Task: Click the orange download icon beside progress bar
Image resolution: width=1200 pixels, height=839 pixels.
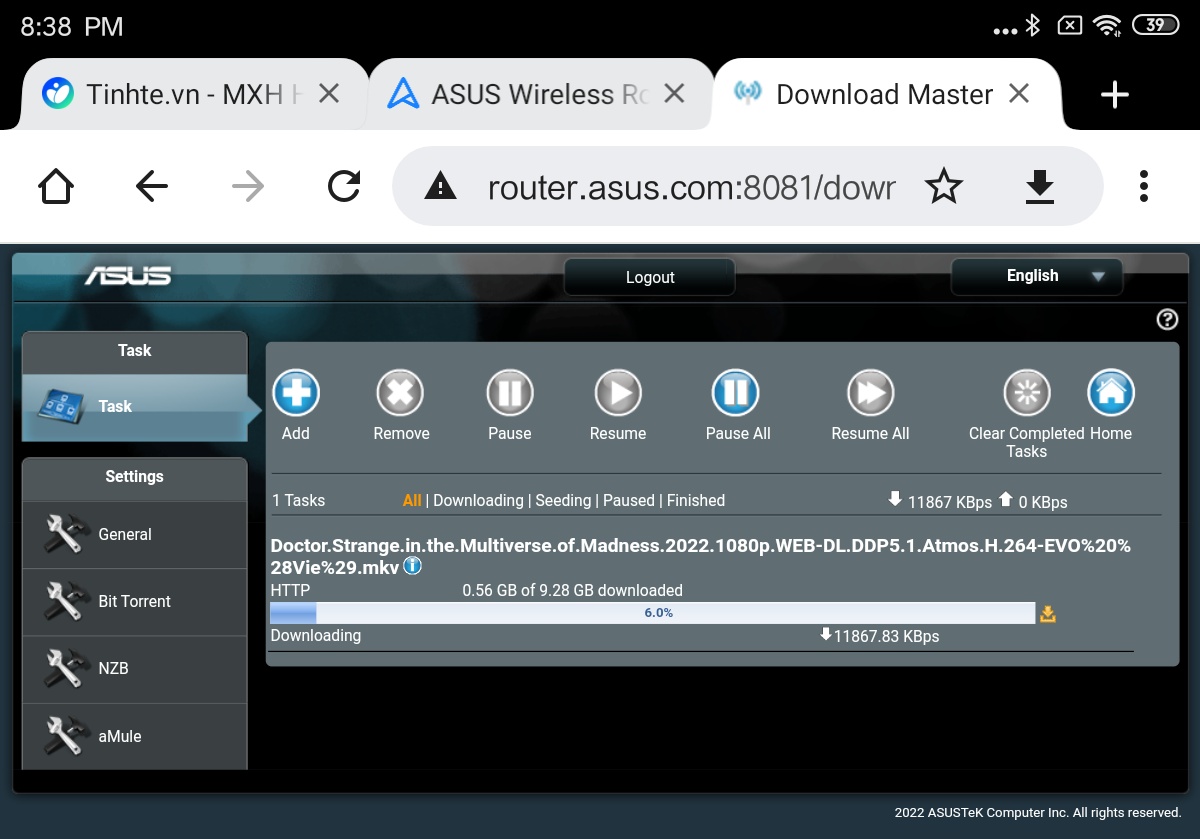Action: point(1048,614)
